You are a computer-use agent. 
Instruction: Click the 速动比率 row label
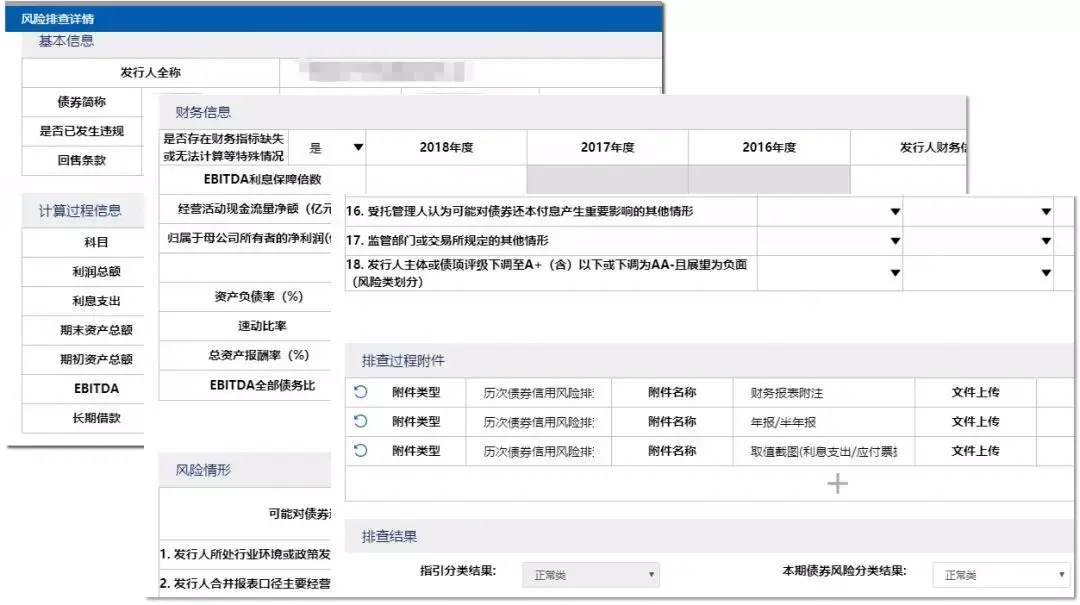point(262,326)
